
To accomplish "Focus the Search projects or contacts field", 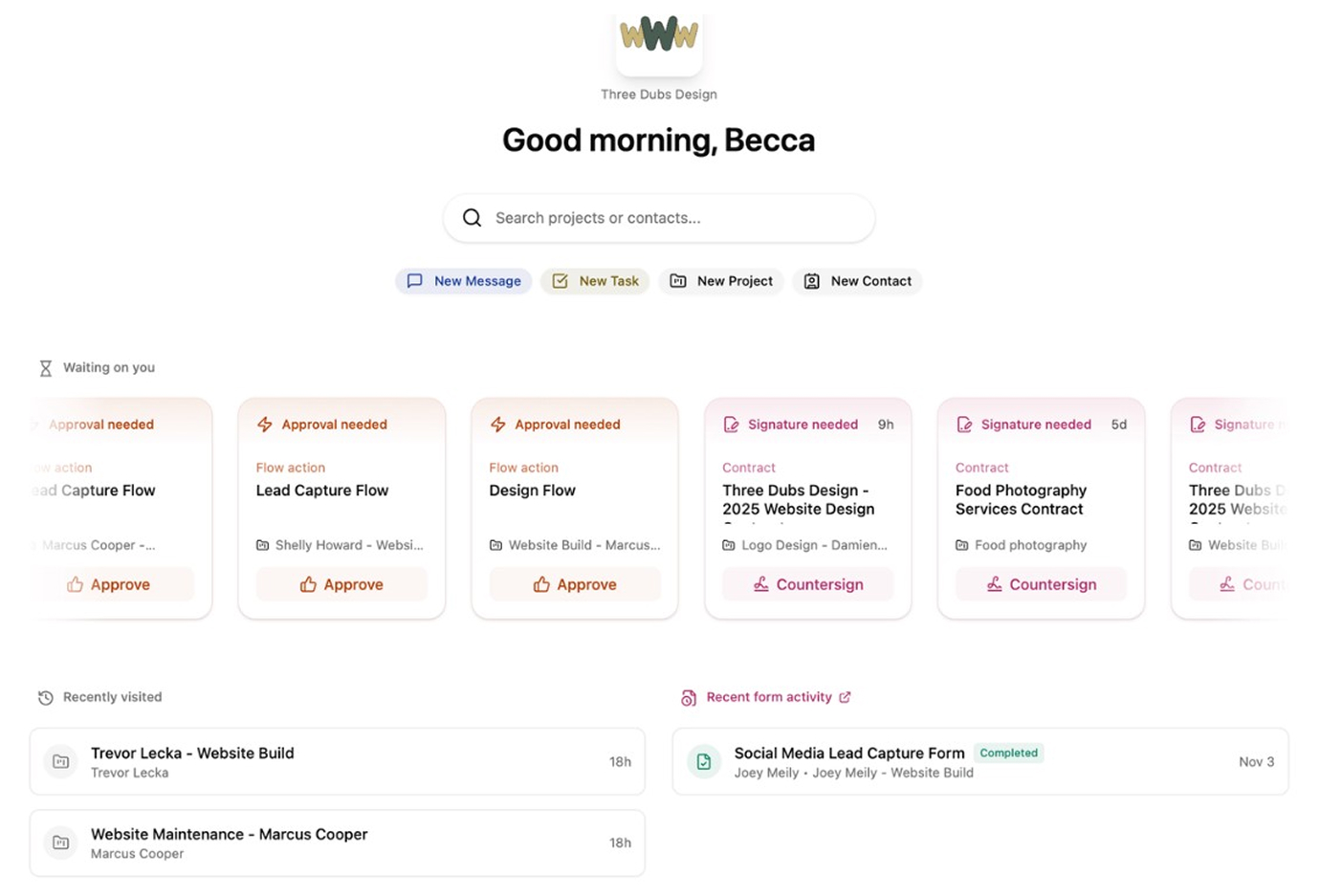I will [659, 218].
